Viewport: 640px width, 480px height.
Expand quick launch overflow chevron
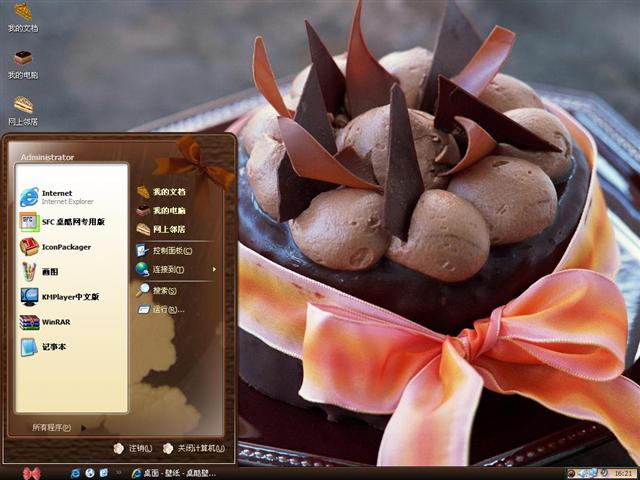pyautogui.click(x=119, y=473)
